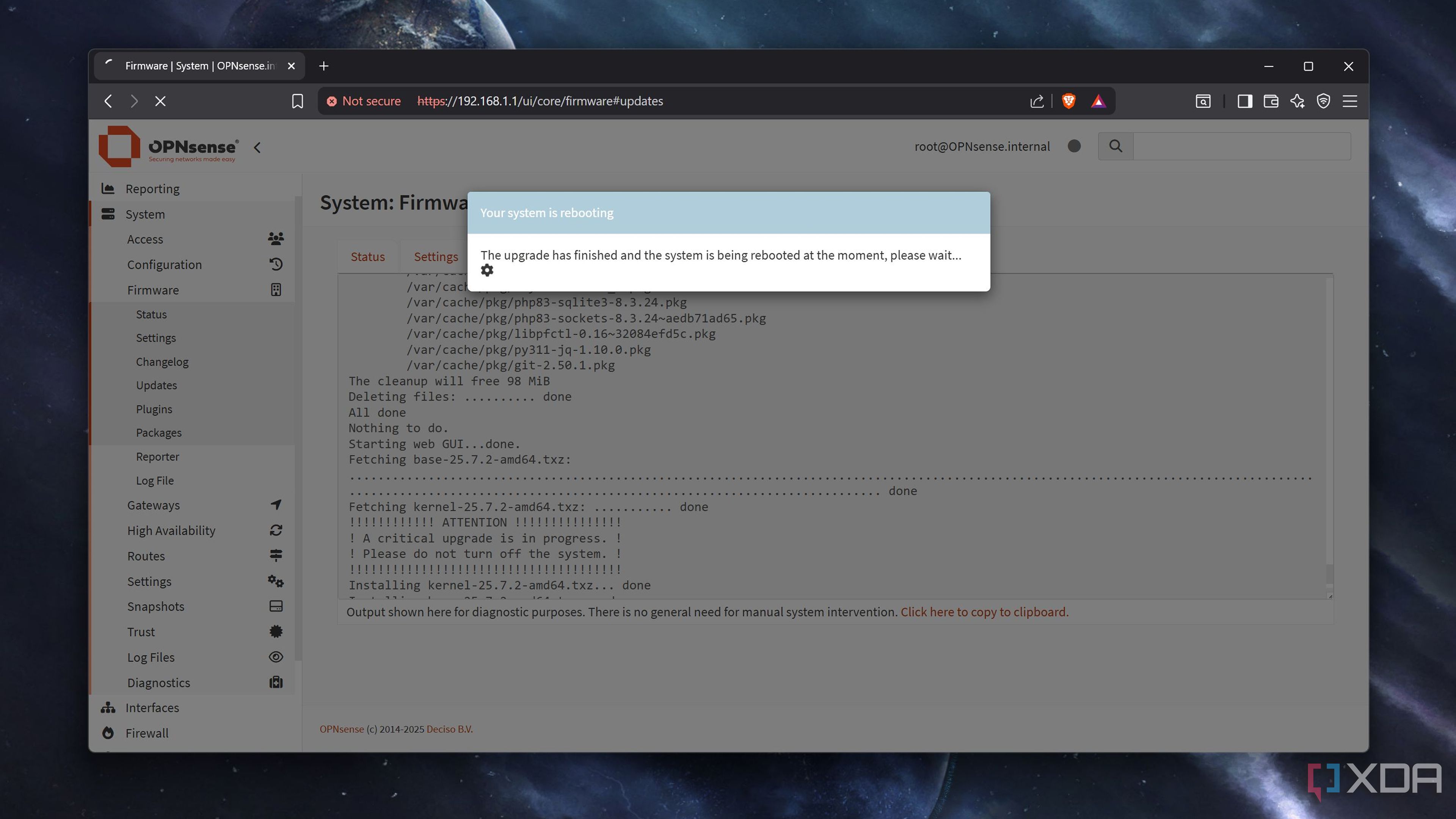Viewport: 1456px width, 819px height.
Task: Click the Log Files eye icon
Action: (x=276, y=657)
